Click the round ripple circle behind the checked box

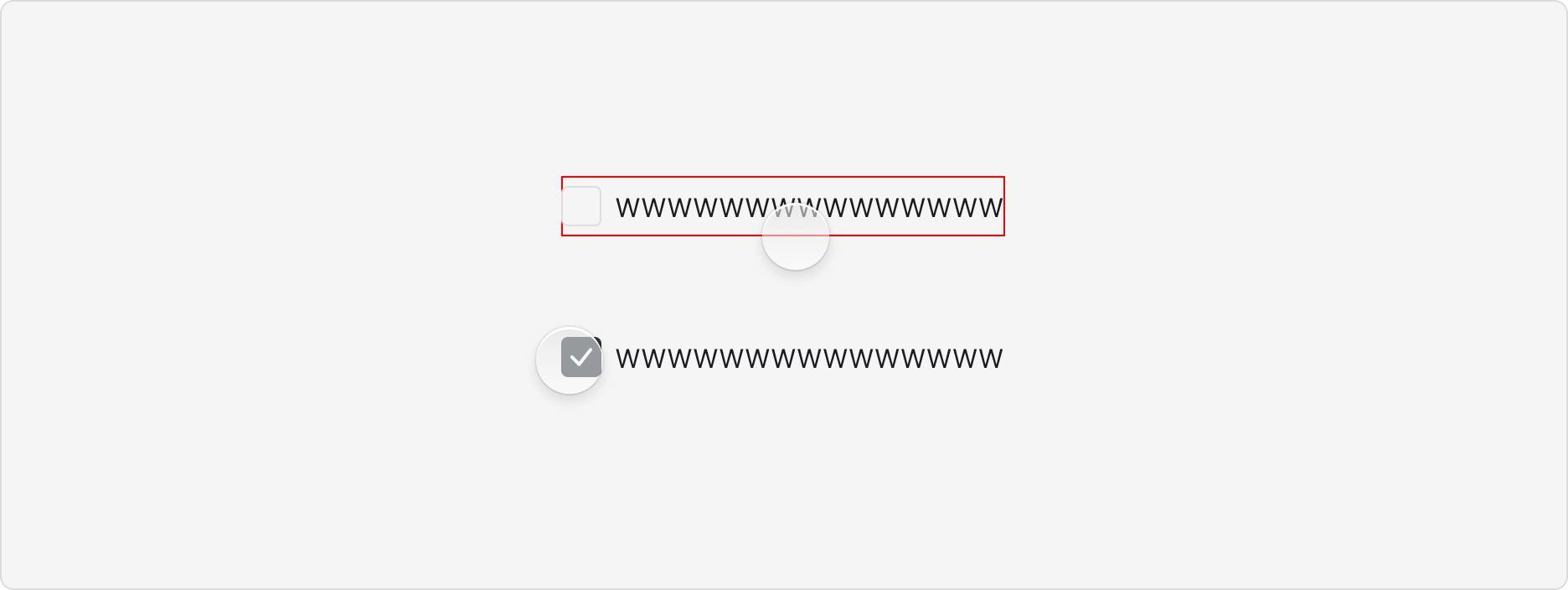(x=570, y=360)
